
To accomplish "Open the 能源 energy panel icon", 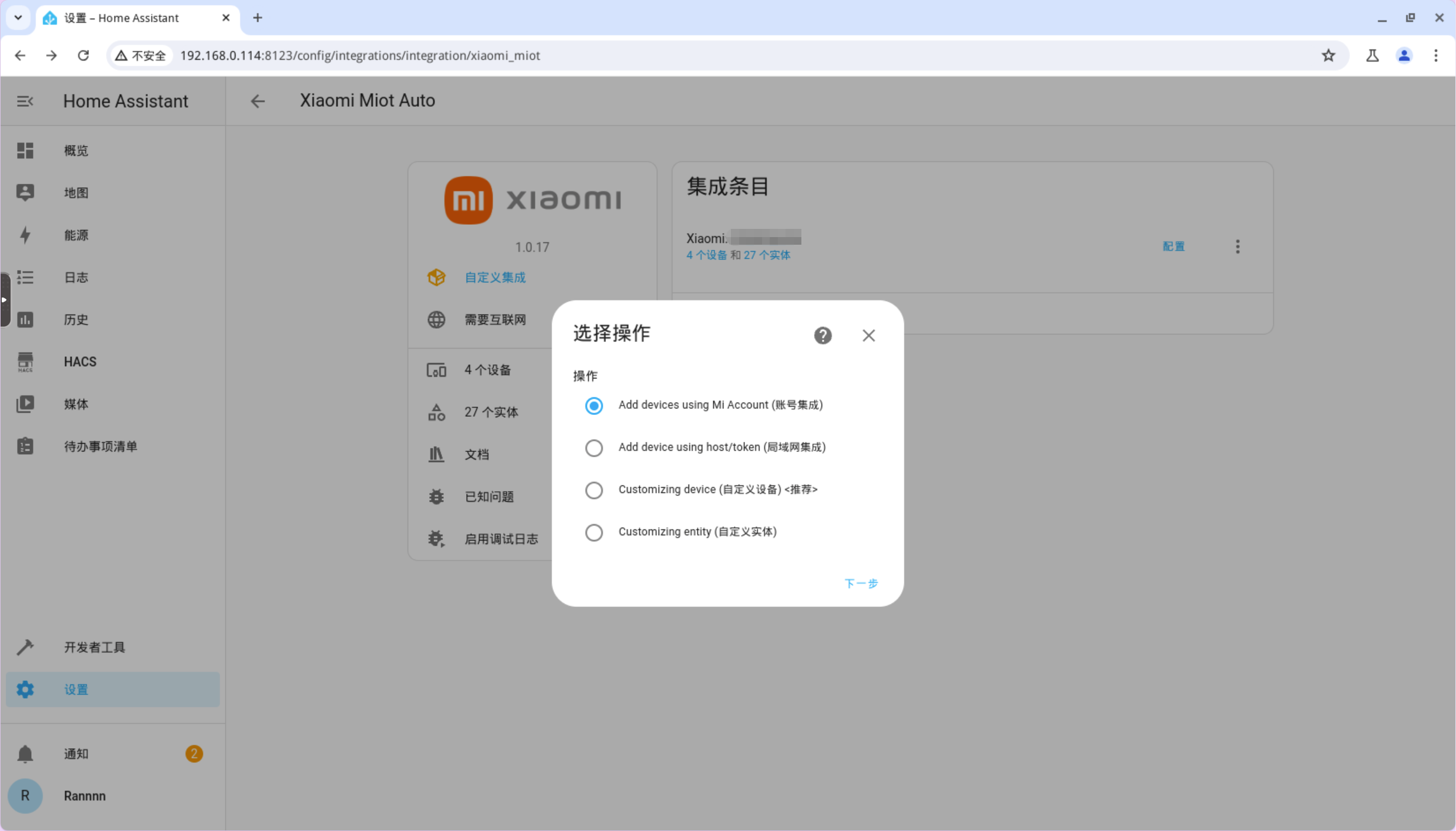I will click(25, 235).
